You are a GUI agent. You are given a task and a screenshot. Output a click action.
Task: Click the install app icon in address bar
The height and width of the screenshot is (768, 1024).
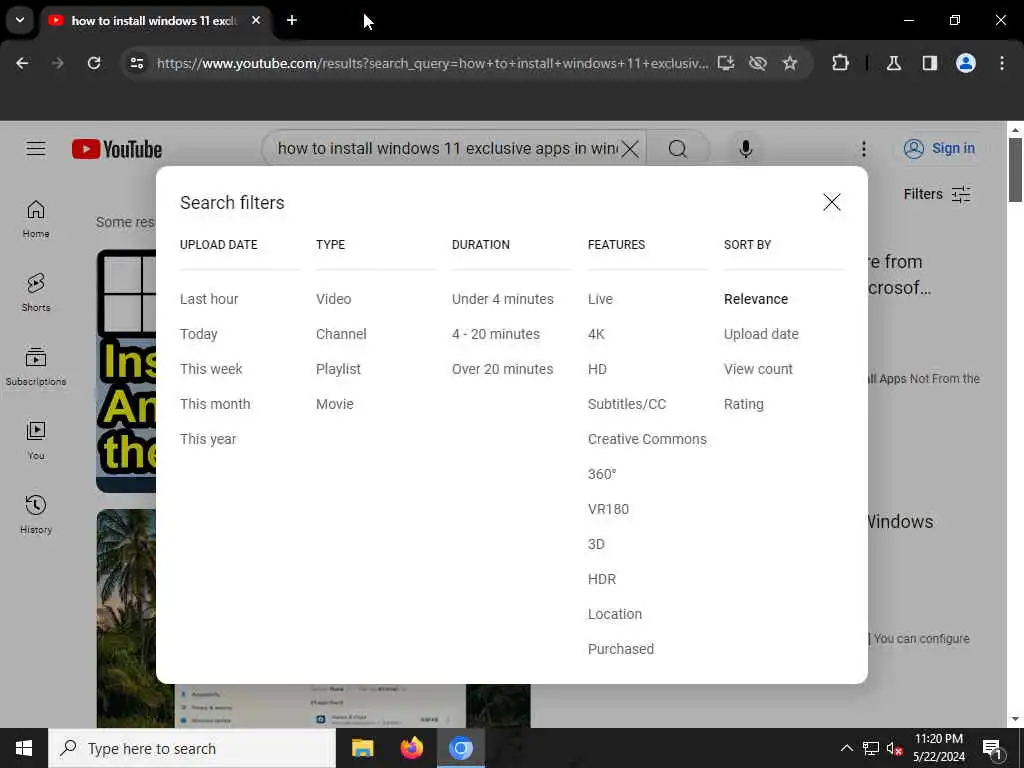[726, 63]
